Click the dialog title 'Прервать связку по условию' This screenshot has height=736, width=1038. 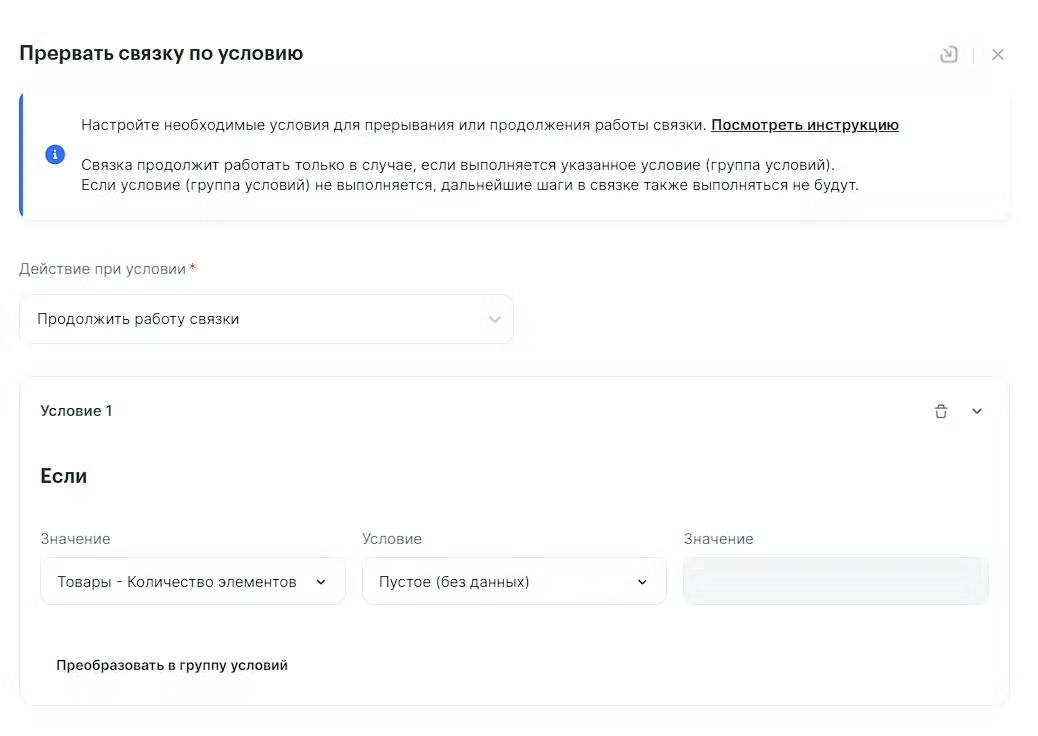click(x=161, y=54)
